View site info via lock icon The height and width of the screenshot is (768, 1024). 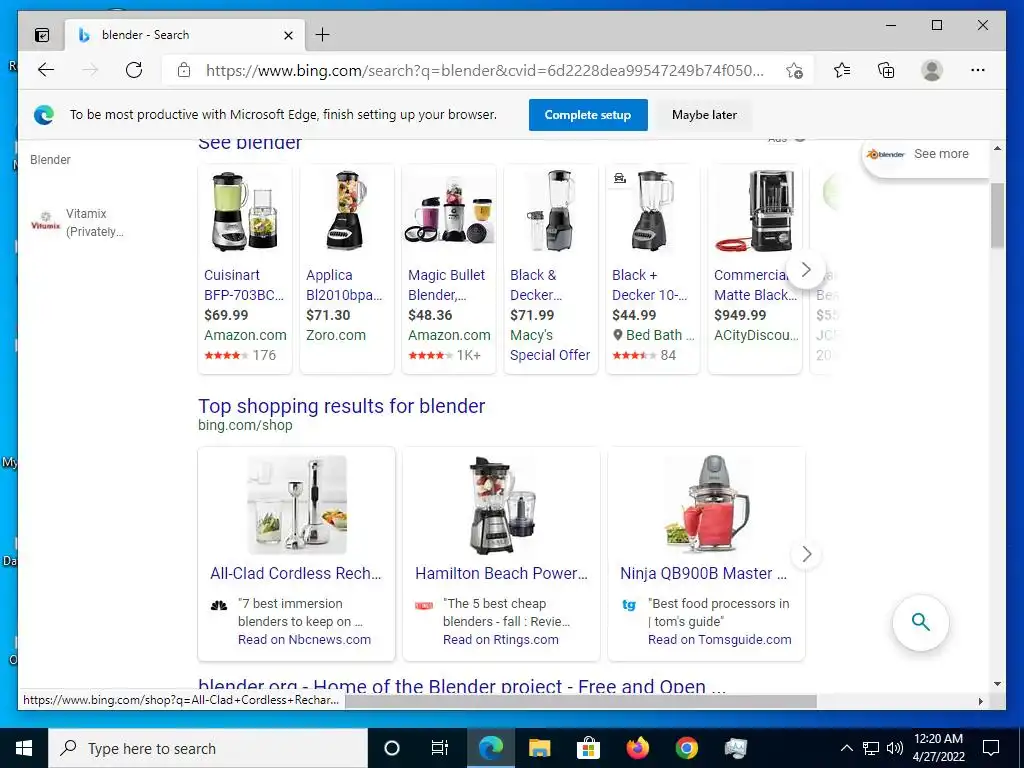[184, 70]
